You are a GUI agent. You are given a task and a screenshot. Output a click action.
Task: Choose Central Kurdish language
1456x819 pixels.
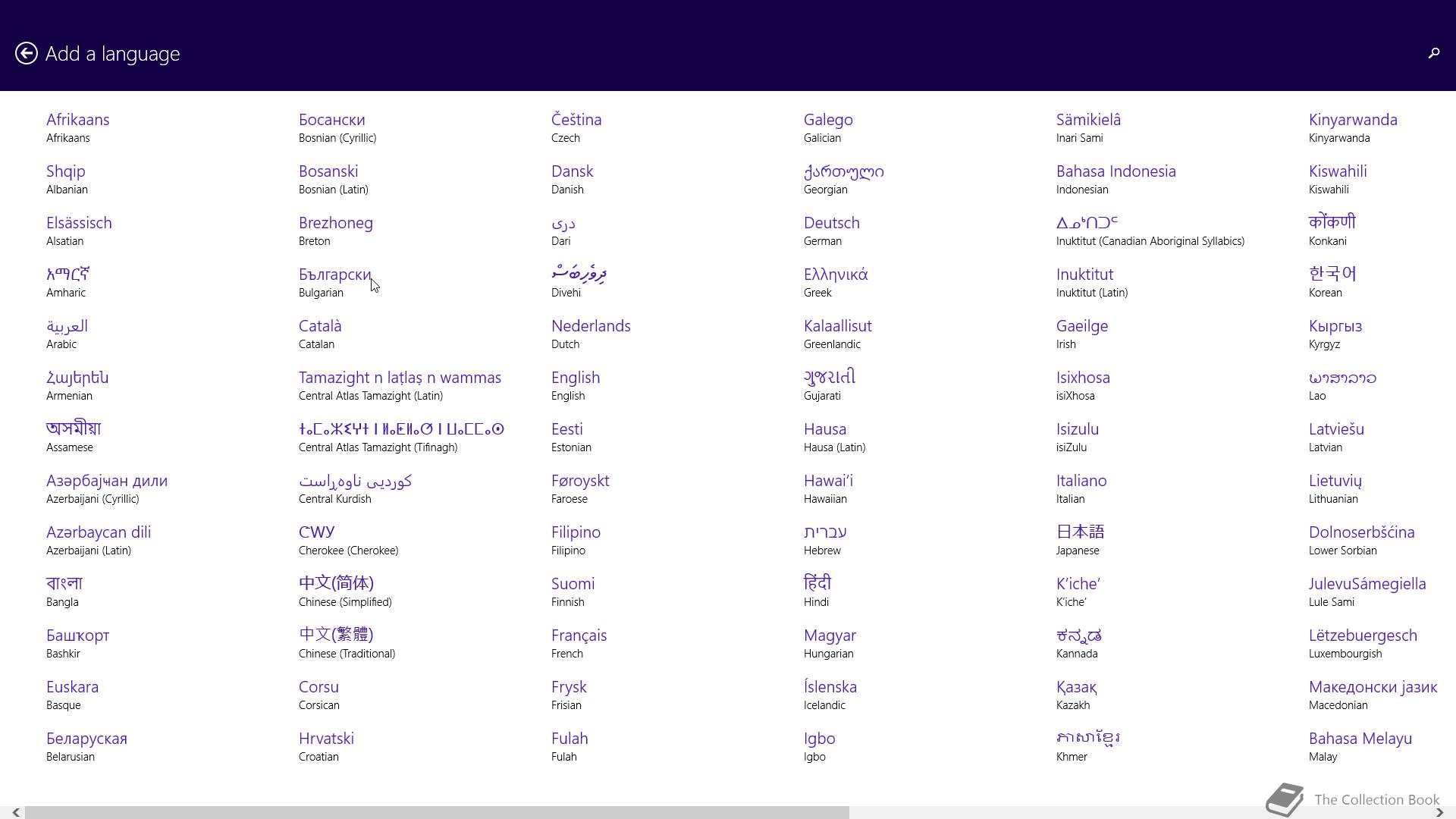pyautogui.click(x=355, y=489)
